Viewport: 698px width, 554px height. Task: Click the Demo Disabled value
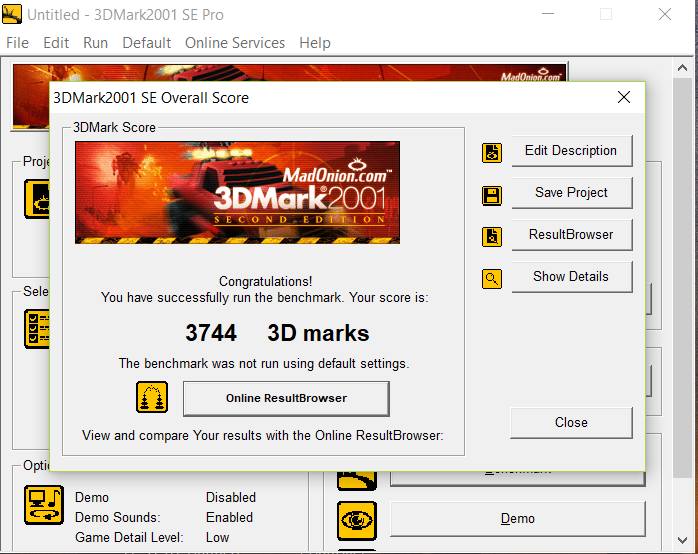pos(231,497)
